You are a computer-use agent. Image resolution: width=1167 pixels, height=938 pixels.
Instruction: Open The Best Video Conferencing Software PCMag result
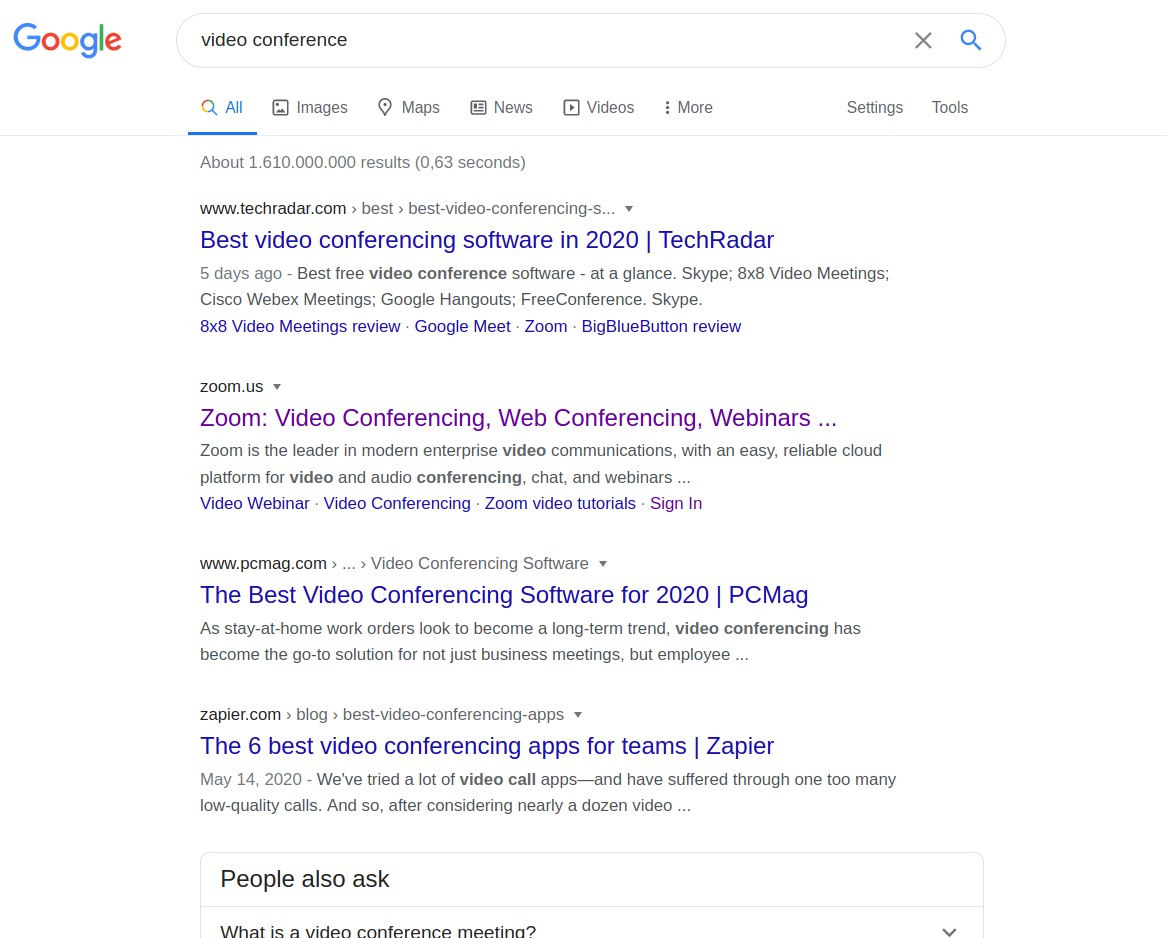tap(504, 596)
